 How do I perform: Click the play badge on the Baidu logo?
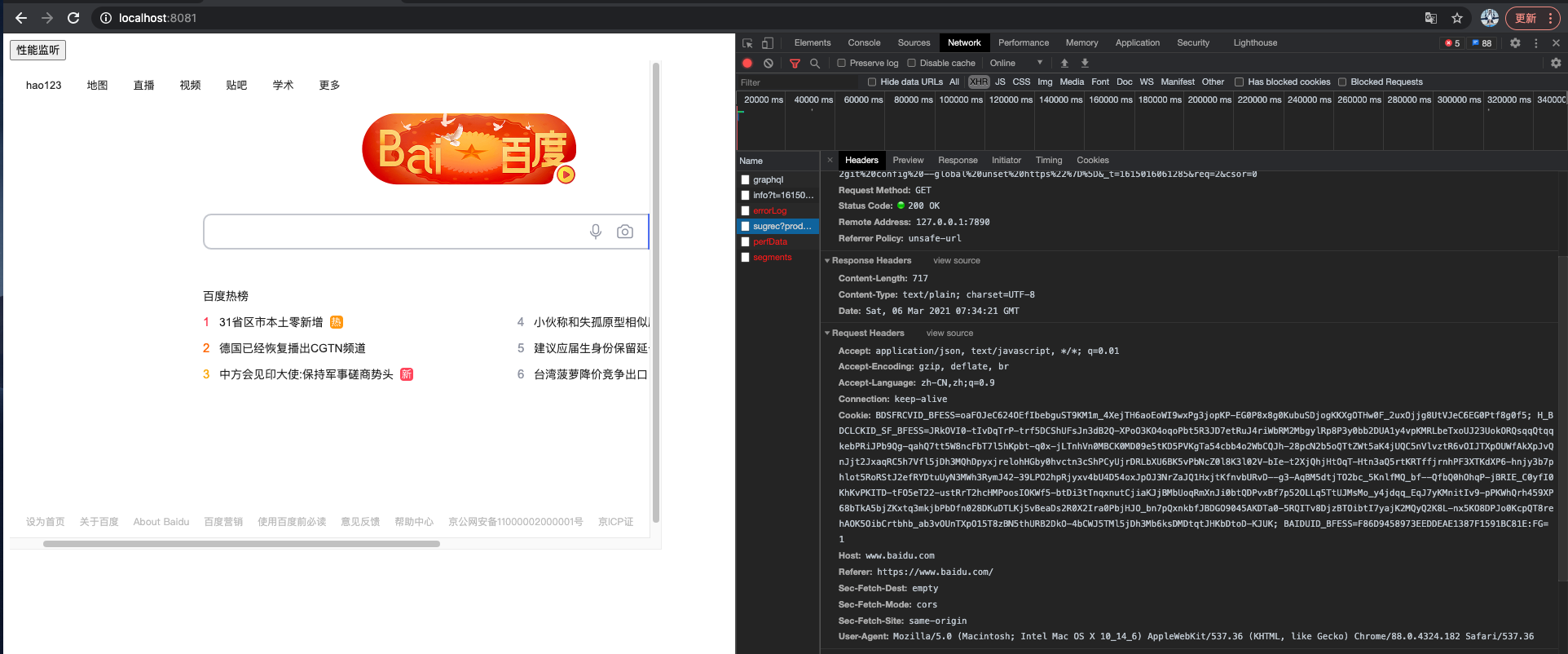tap(566, 175)
